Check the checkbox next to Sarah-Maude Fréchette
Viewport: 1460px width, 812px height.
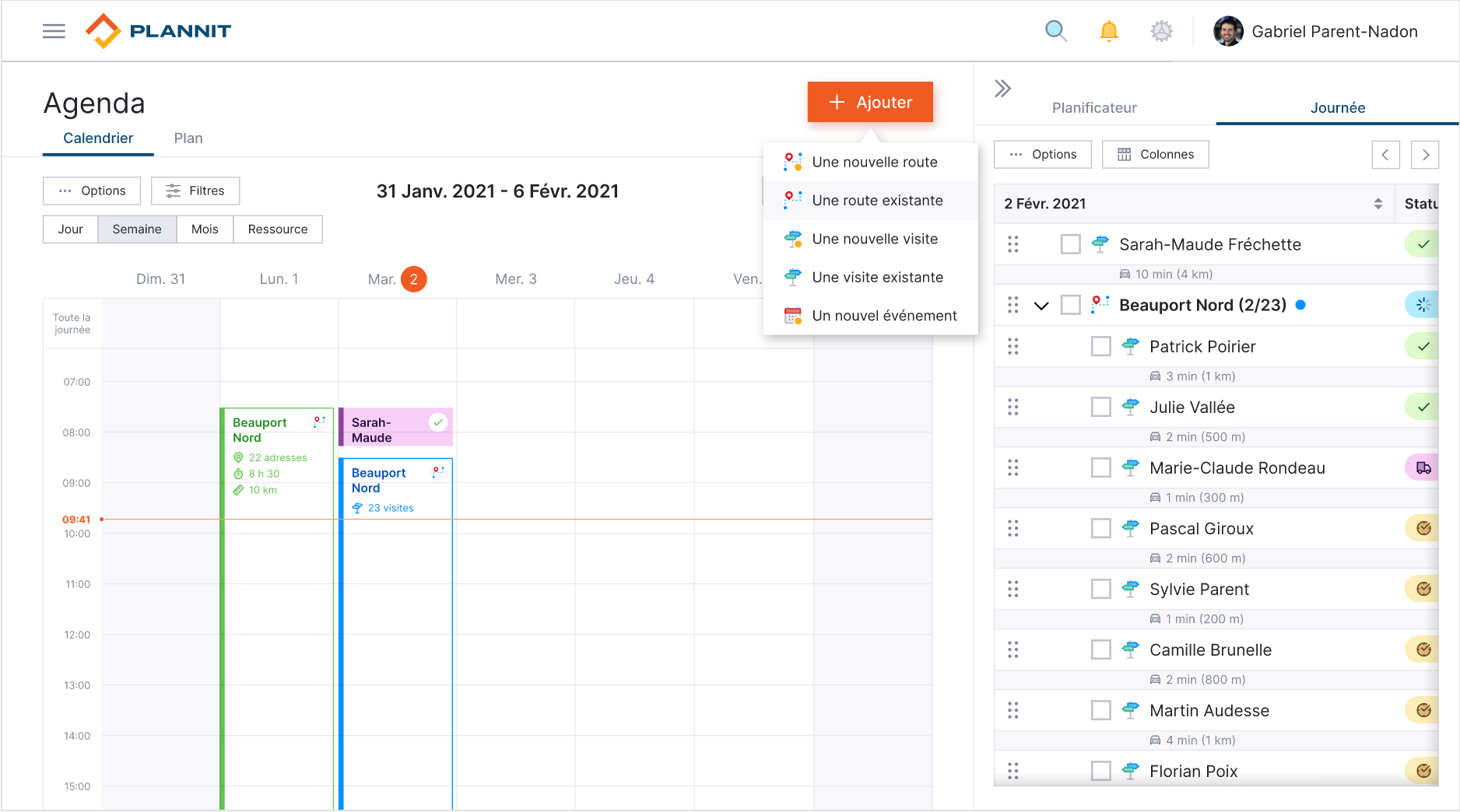click(1070, 243)
